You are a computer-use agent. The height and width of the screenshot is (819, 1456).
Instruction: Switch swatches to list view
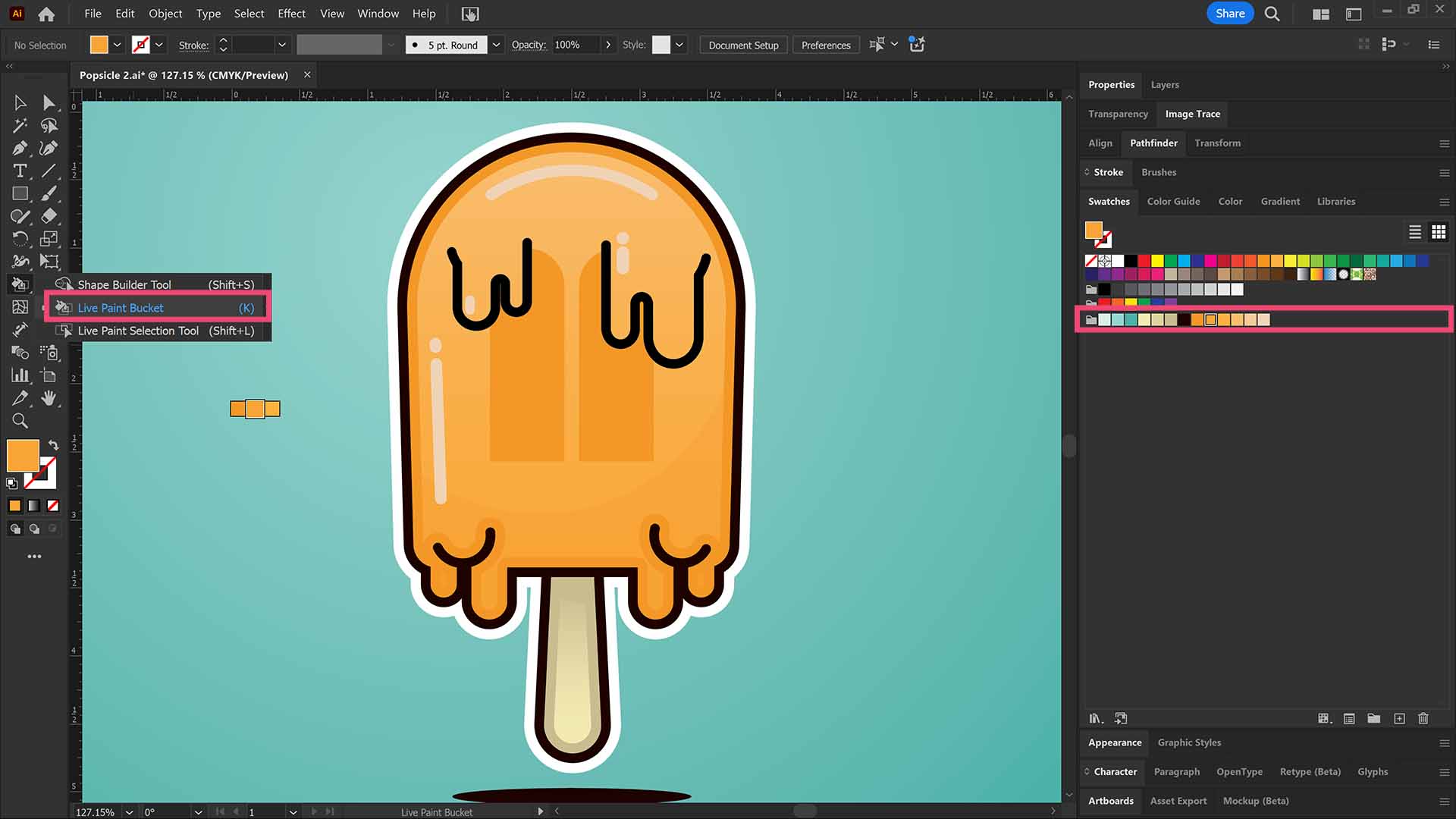1415,232
